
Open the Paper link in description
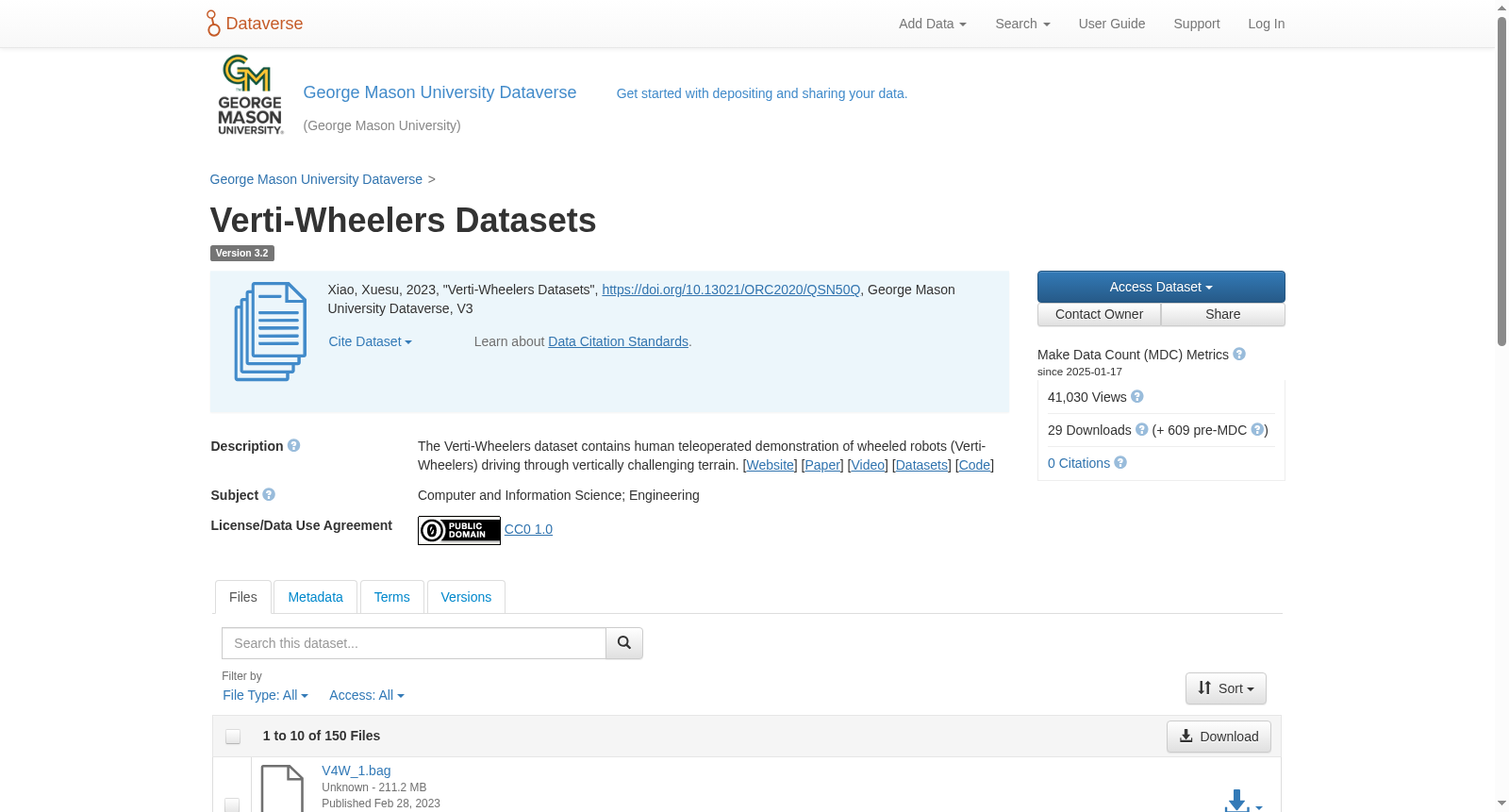822,465
